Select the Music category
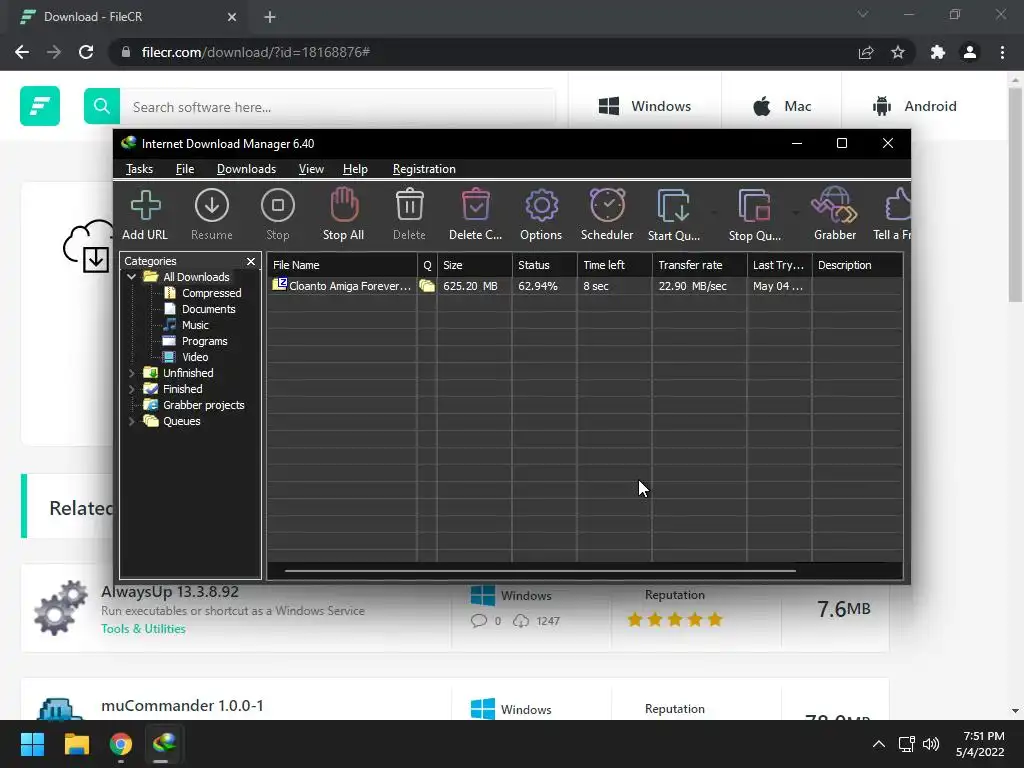 tap(195, 325)
